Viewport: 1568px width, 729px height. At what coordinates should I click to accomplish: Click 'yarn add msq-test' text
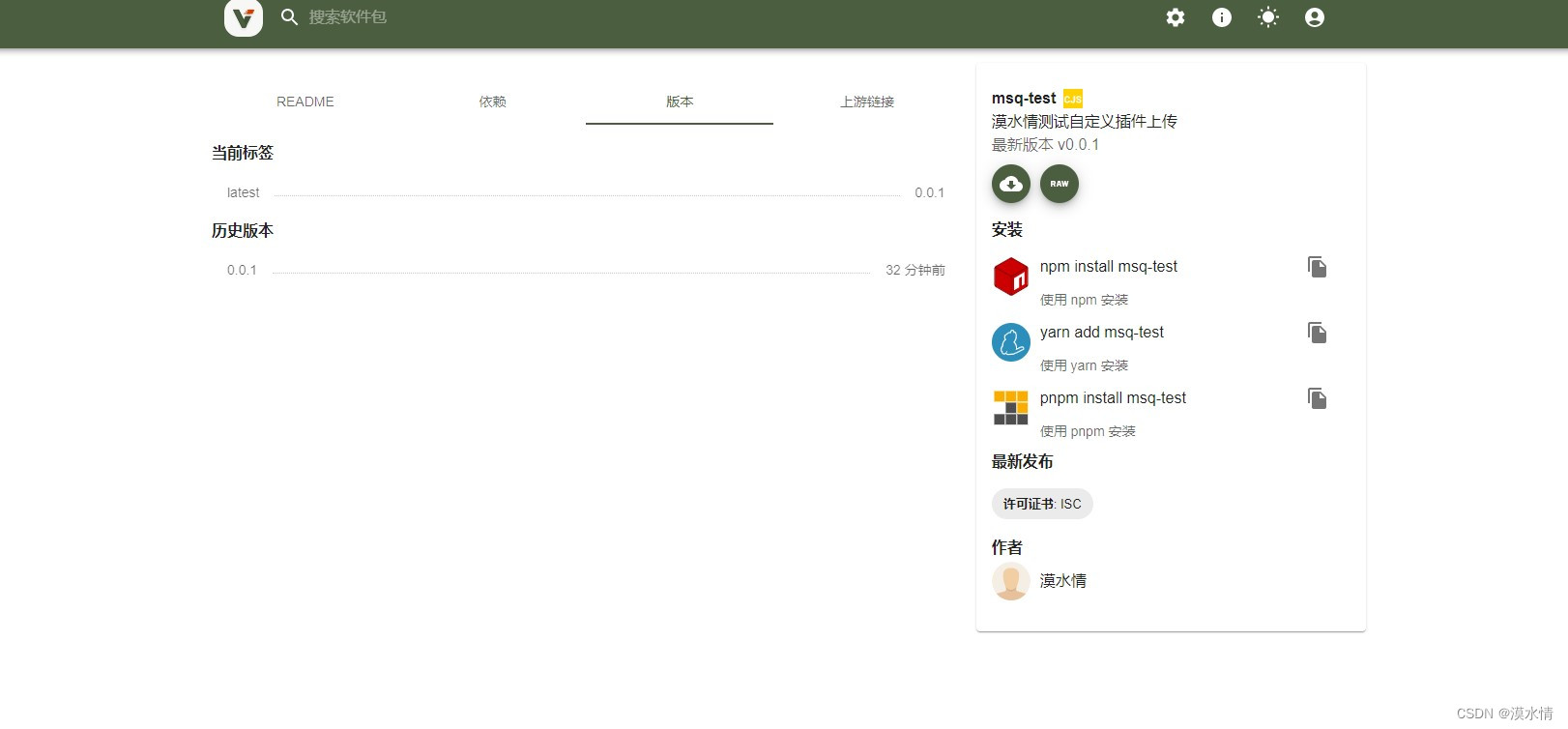pyautogui.click(x=1102, y=333)
